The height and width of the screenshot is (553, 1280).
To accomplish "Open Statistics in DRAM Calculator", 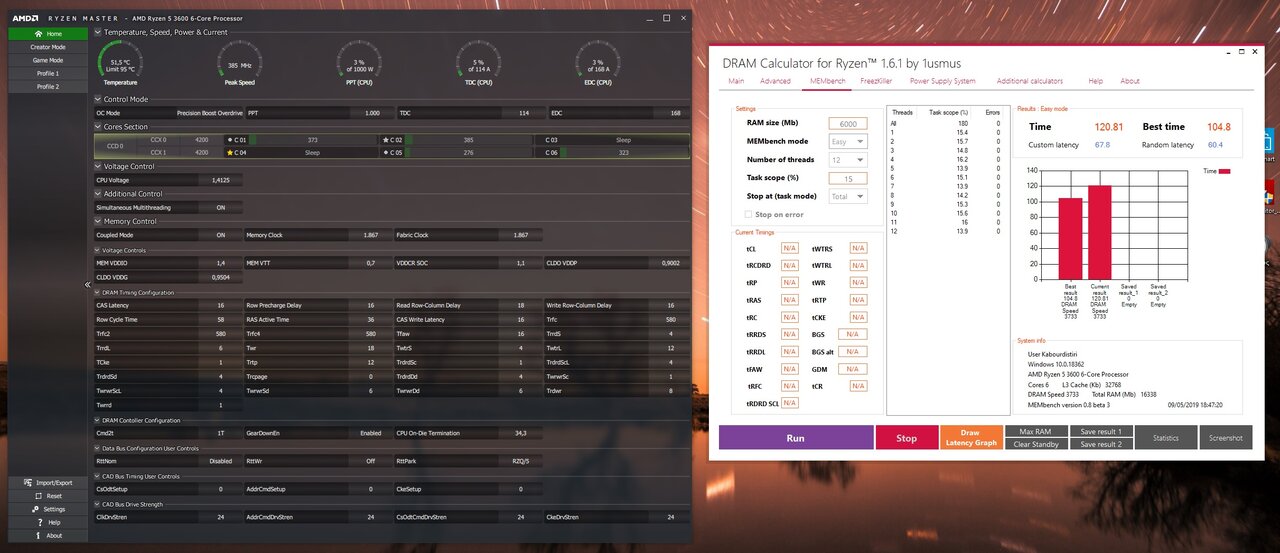I will [1166, 438].
